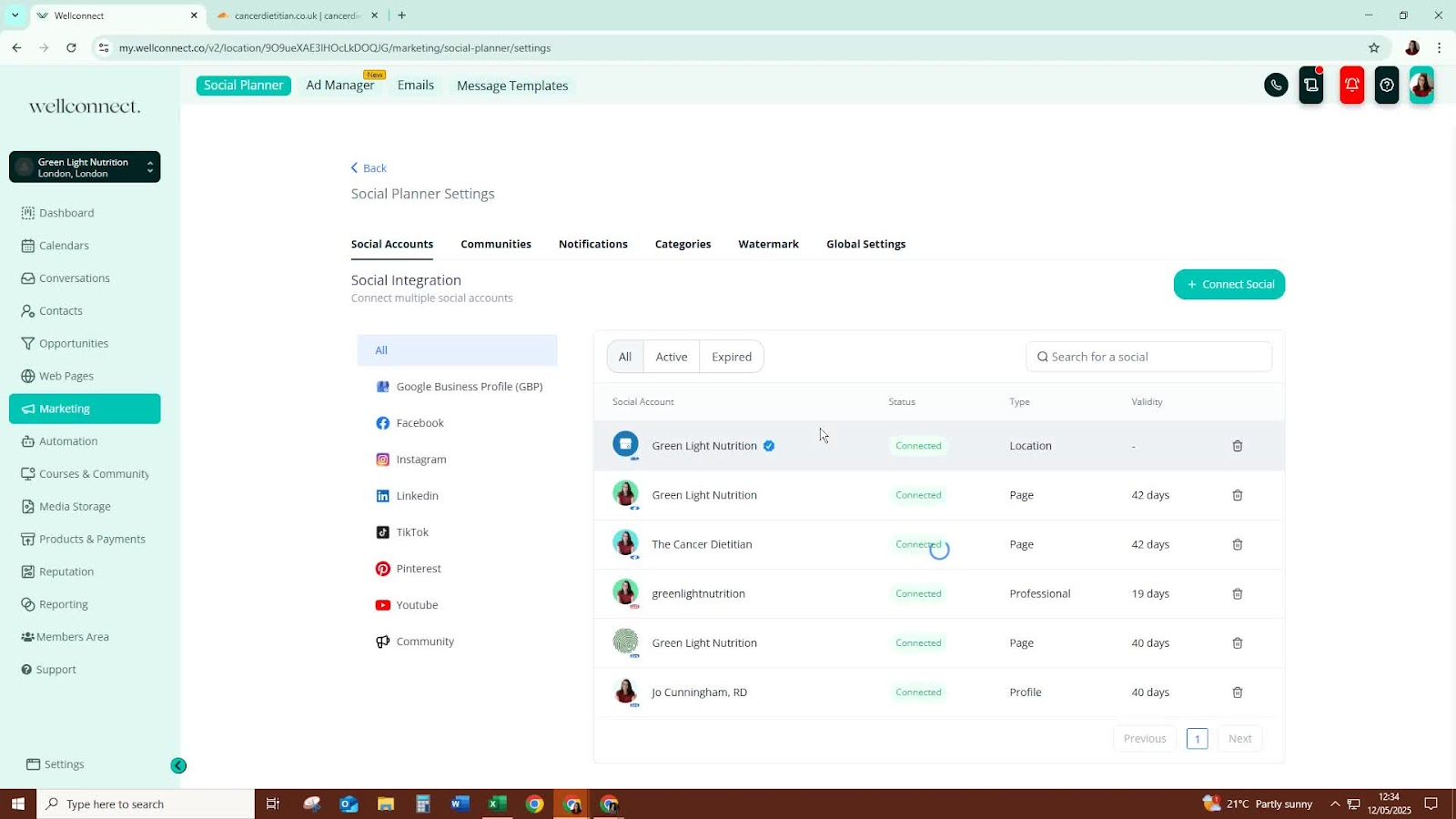Image resolution: width=1456 pixels, height=819 pixels.
Task: Click the phone dialer icon in header
Action: coord(1276,86)
